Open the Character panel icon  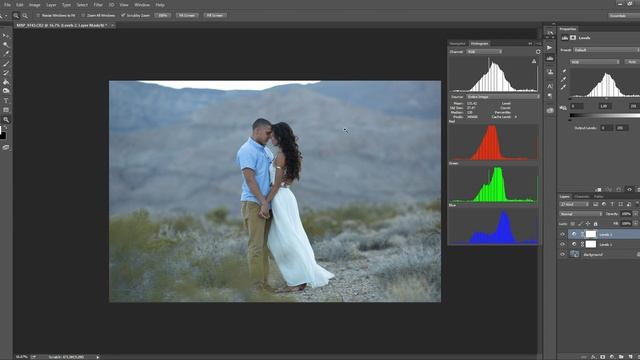point(550,86)
